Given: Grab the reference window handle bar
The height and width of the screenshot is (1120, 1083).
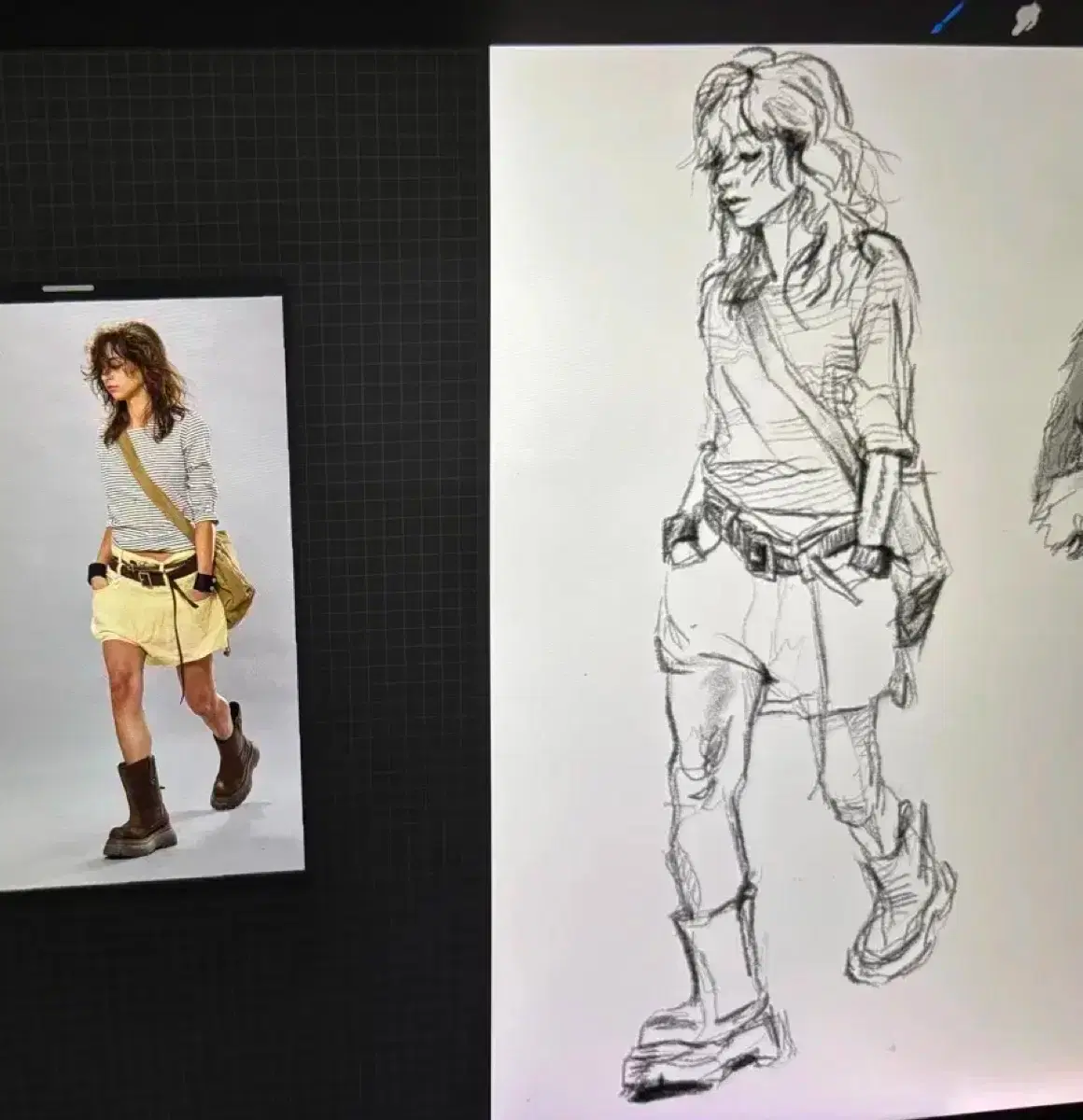Looking at the screenshot, I should click(67, 287).
